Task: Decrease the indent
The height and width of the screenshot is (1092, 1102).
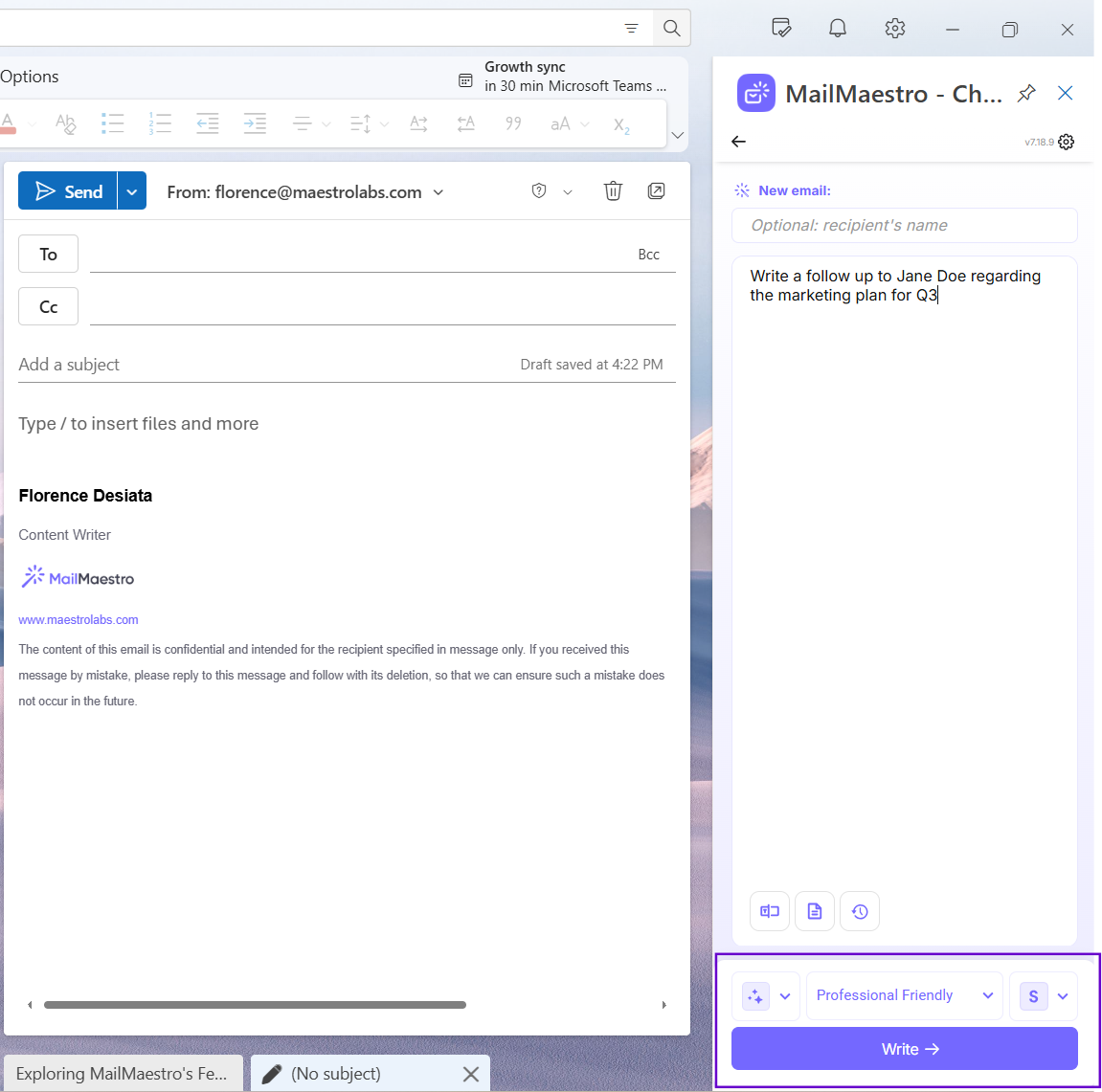Action: point(208,123)
